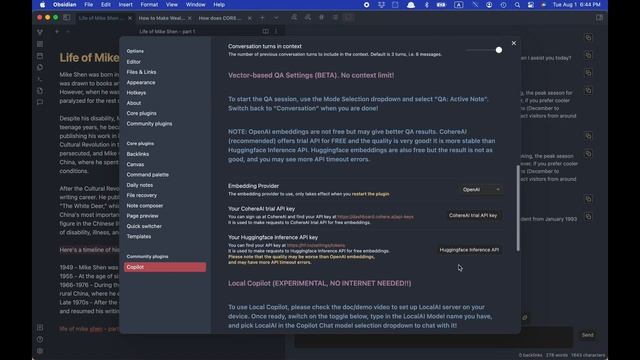Open Page preview plugin settings
The height and width of the screenshot is (360, 640).
pos(142,216)
